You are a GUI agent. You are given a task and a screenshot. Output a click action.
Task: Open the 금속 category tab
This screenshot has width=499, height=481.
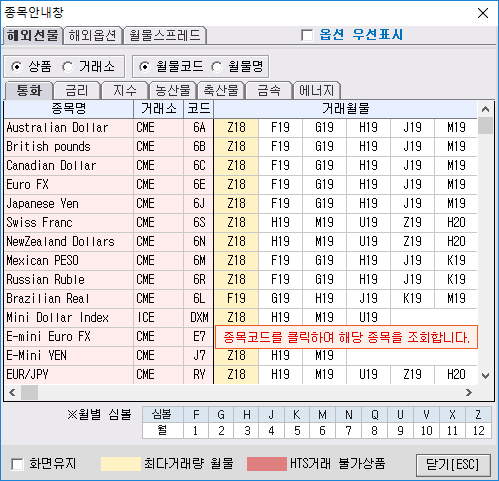coord(269,90)
